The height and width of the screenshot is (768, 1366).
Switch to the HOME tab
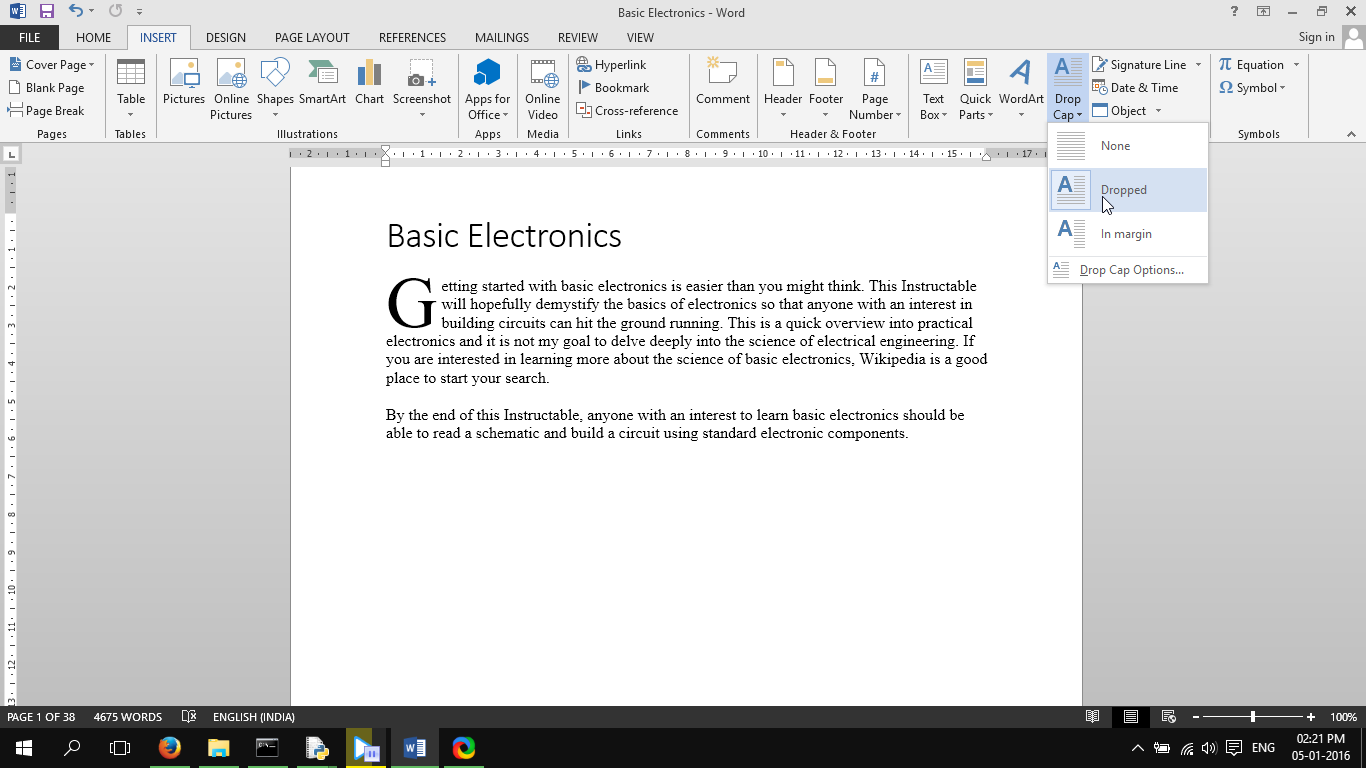pos(93,37)
